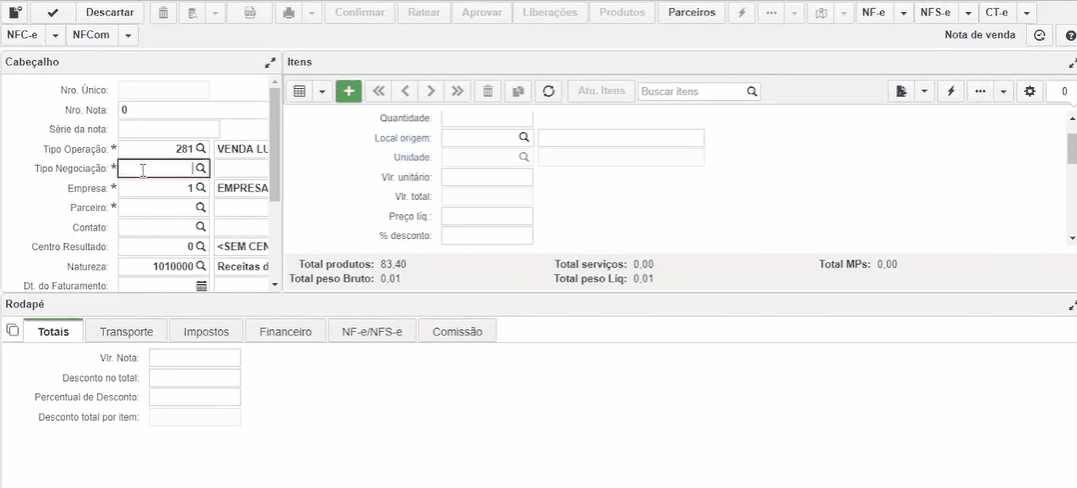Click the green plus add item button
Image resolution: width=1077 pixels, height=488 pixels.
pos(349,91)
